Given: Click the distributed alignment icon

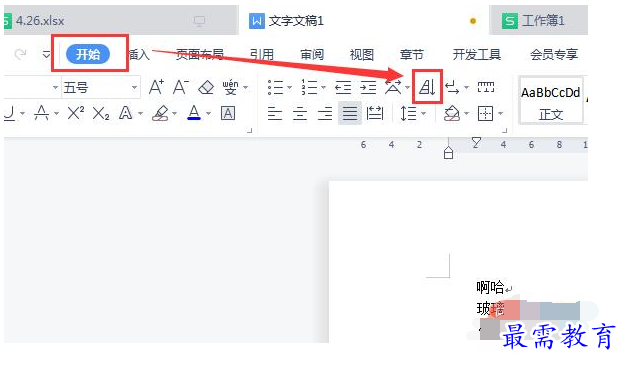Looking at the screenshot, I should (374, 114).
